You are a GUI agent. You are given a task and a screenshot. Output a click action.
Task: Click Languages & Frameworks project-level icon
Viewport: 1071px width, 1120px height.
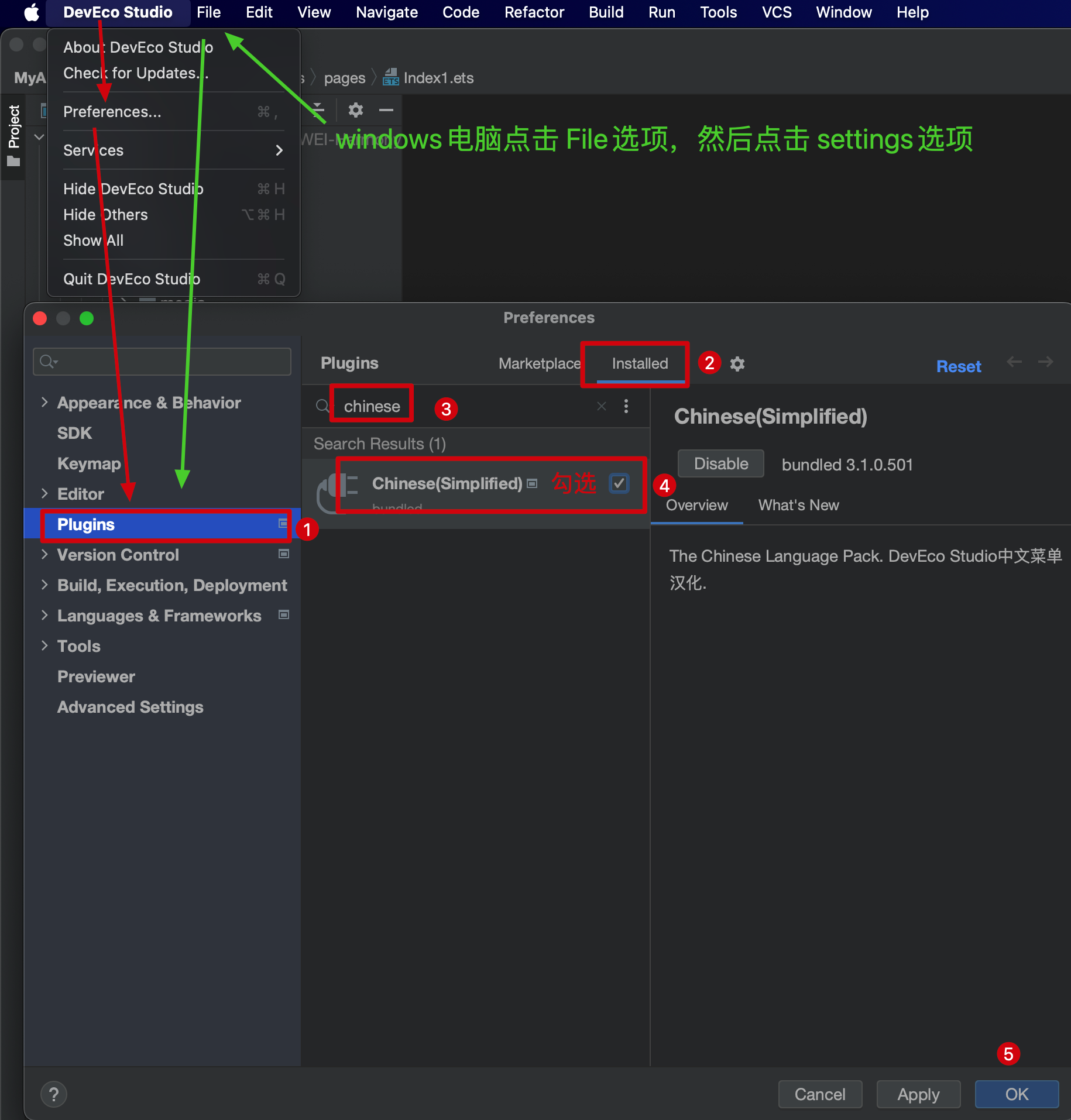pyautogui.click(x=284, y=614)
